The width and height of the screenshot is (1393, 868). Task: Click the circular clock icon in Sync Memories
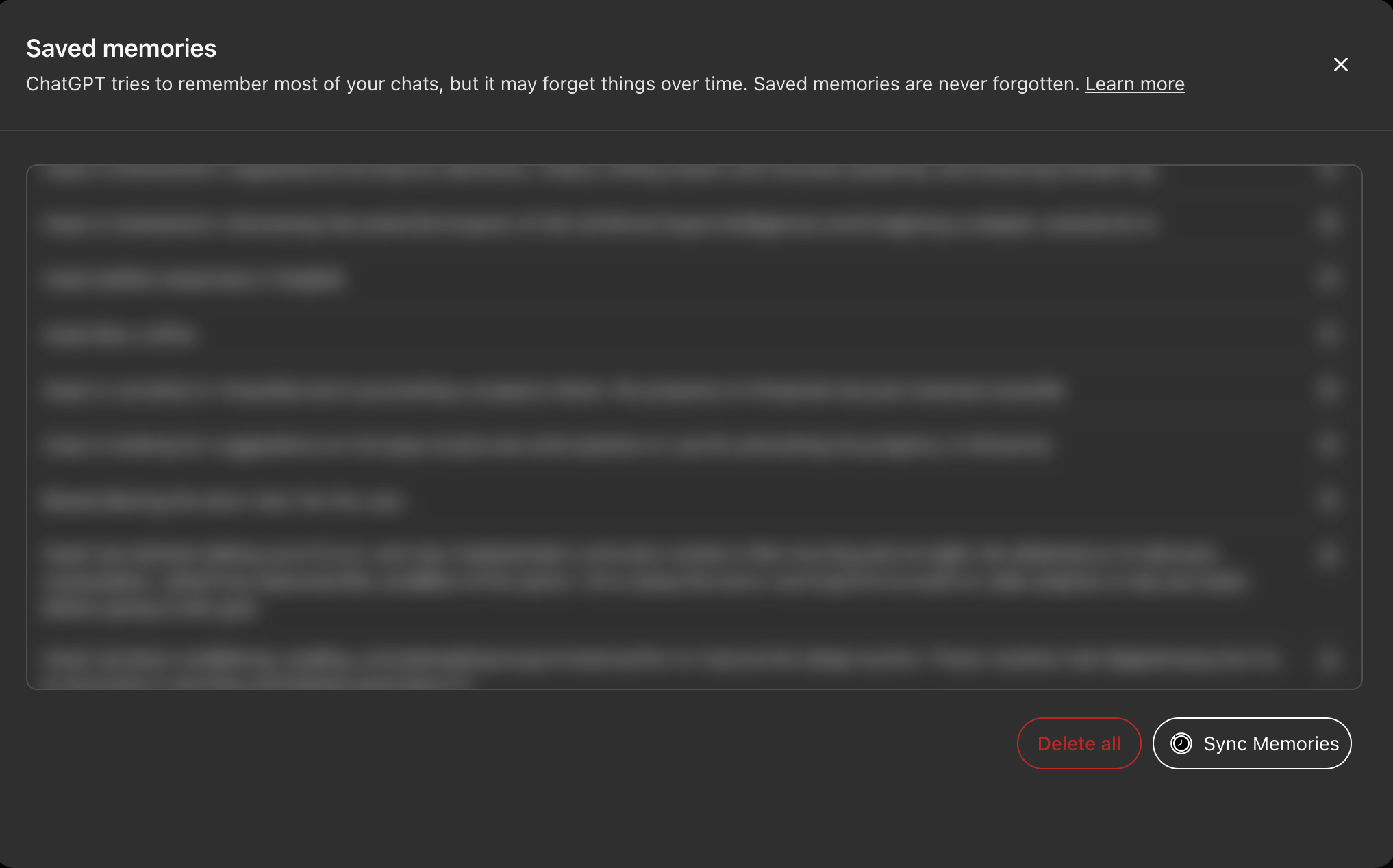pos(1181,743)
